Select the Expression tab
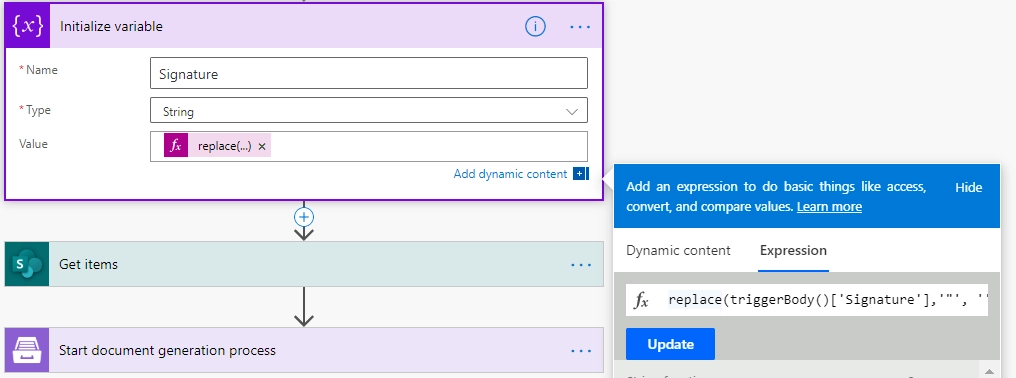This screenshot has width=1016, height=378. [x=793, y=250]
